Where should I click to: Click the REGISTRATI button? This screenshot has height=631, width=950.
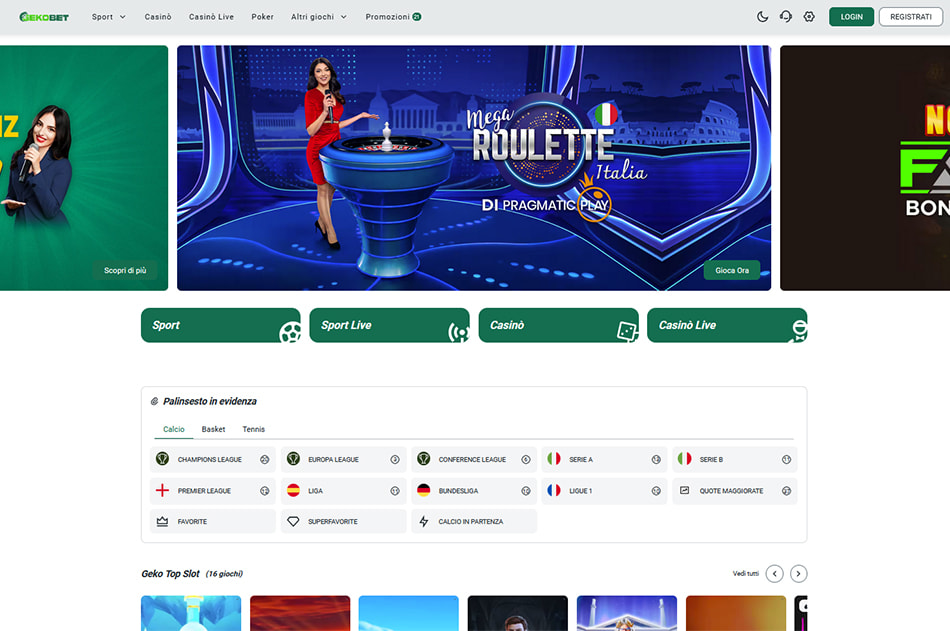pyautogui.click(x=911, y=17)
